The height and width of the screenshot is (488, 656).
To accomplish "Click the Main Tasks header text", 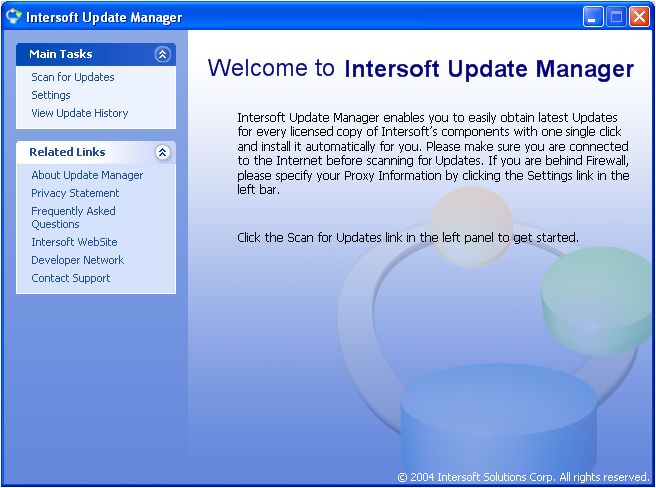I will (61, 54).
